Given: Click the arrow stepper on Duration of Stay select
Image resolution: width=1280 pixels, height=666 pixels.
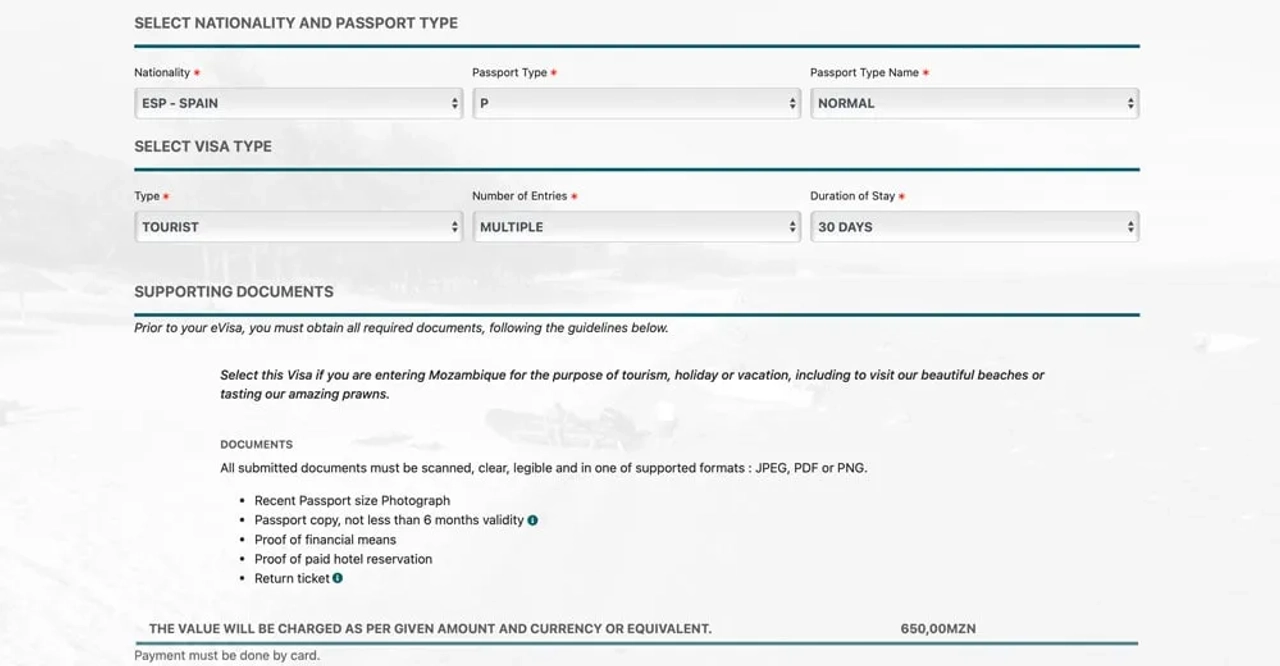Looking at the screenshot, I should point(1130,227).
